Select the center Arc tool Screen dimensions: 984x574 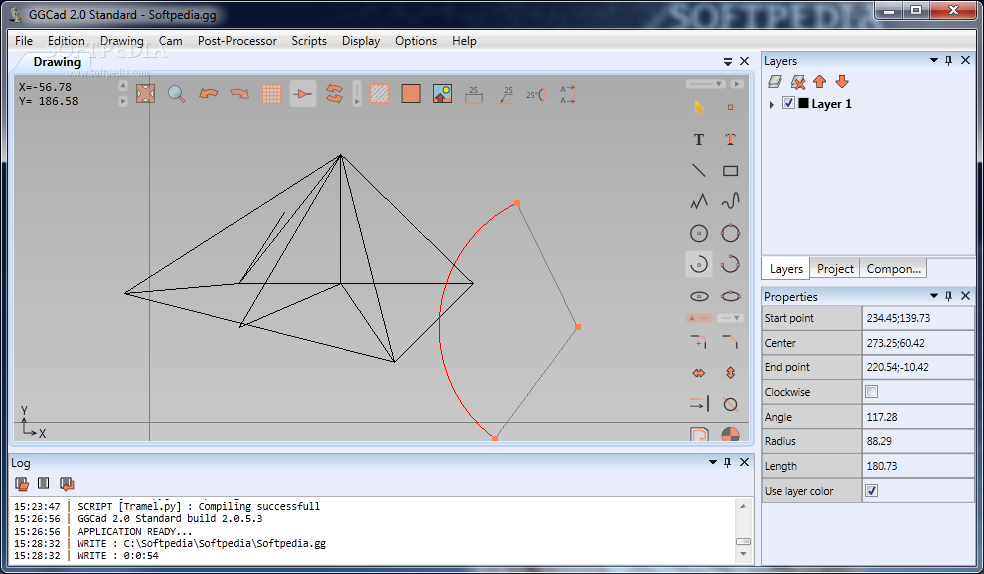pos(699,264)
